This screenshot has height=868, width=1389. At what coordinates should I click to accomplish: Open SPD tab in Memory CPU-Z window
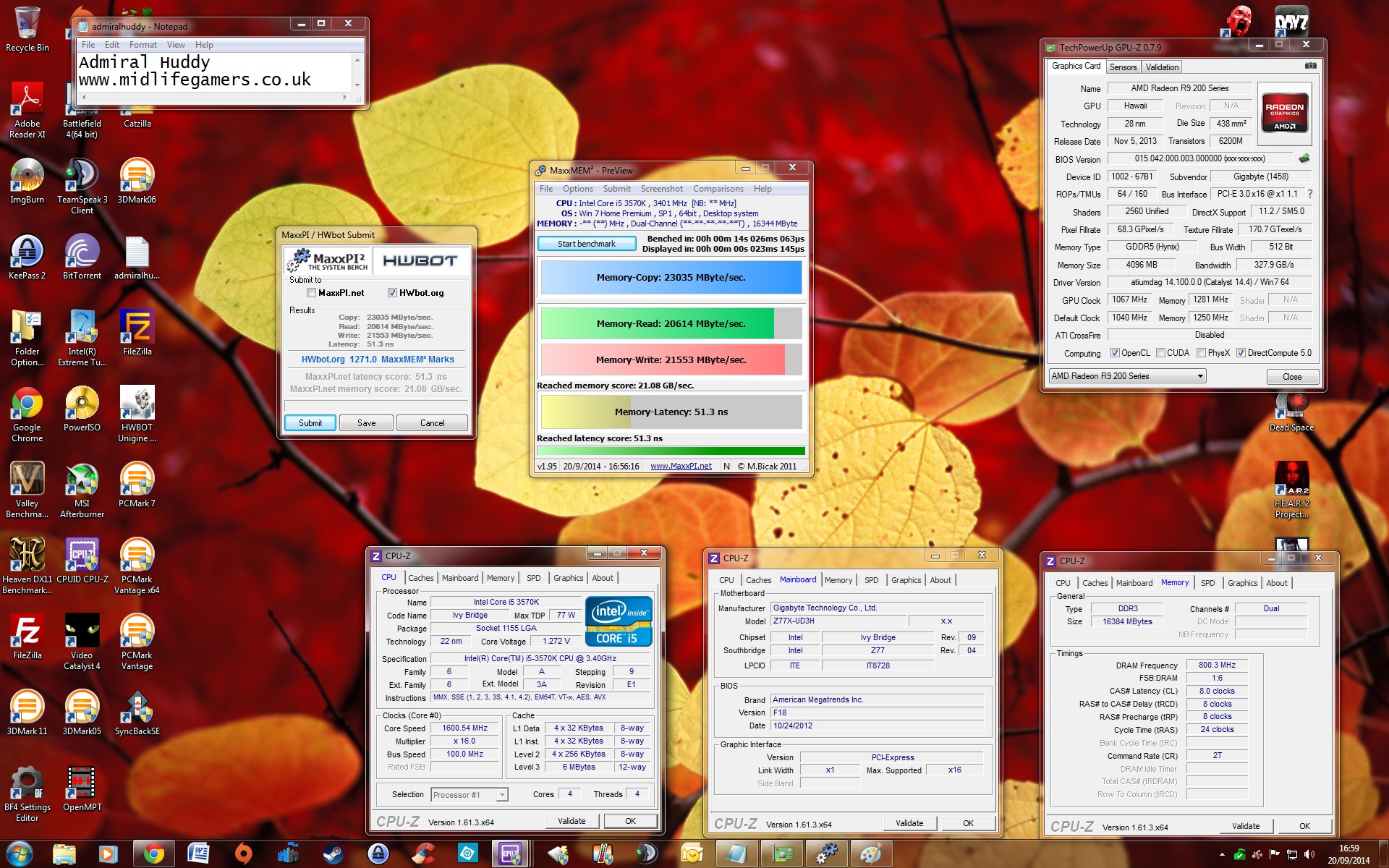1207,583
